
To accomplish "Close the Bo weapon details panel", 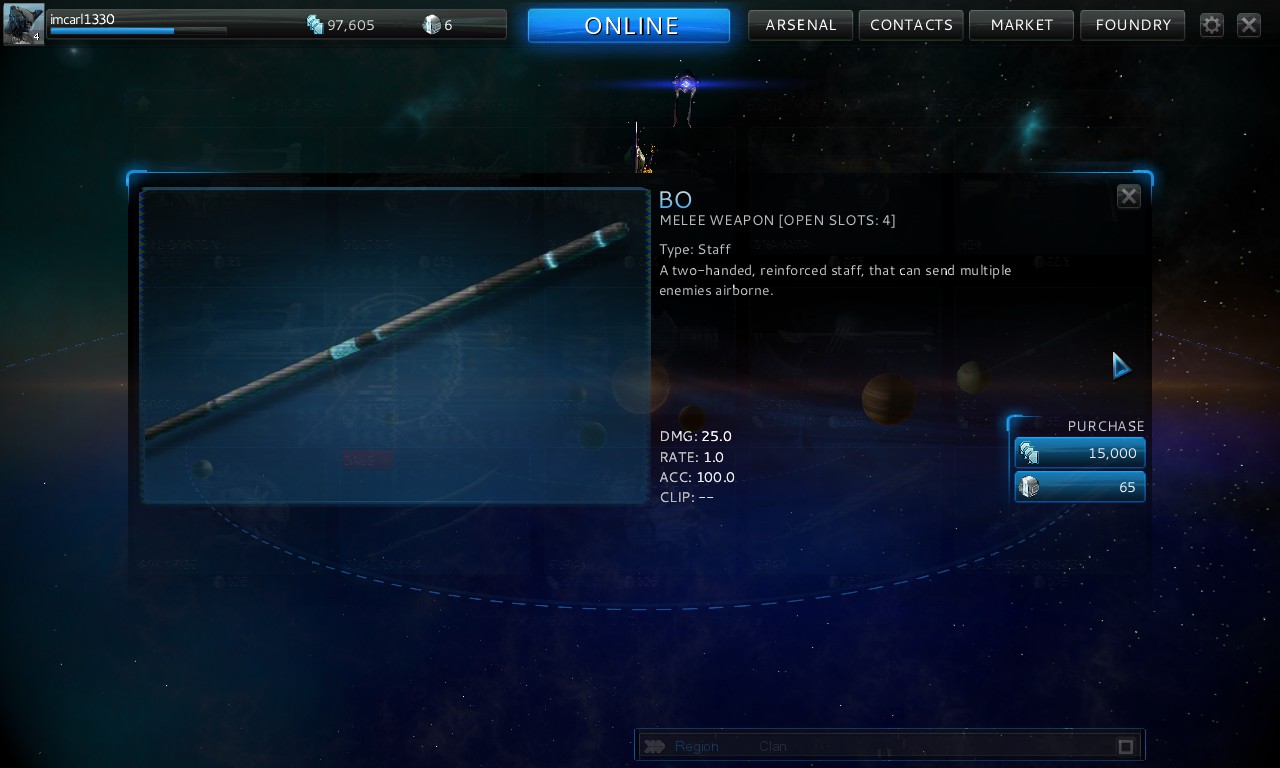I will [1129, 196].
